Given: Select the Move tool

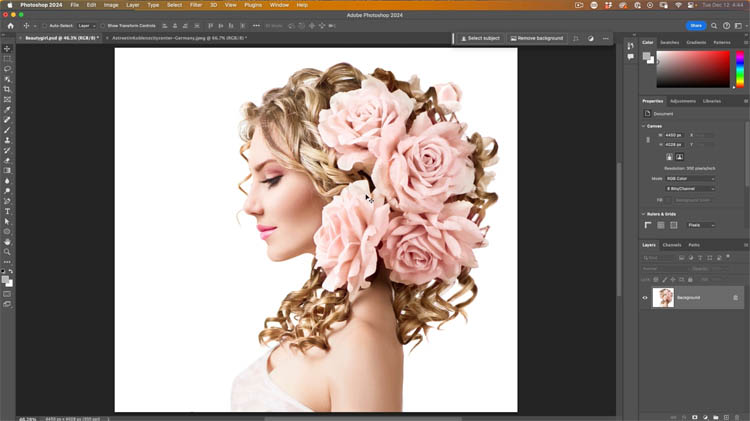Looking at the screenshot, I should point(7,49).
